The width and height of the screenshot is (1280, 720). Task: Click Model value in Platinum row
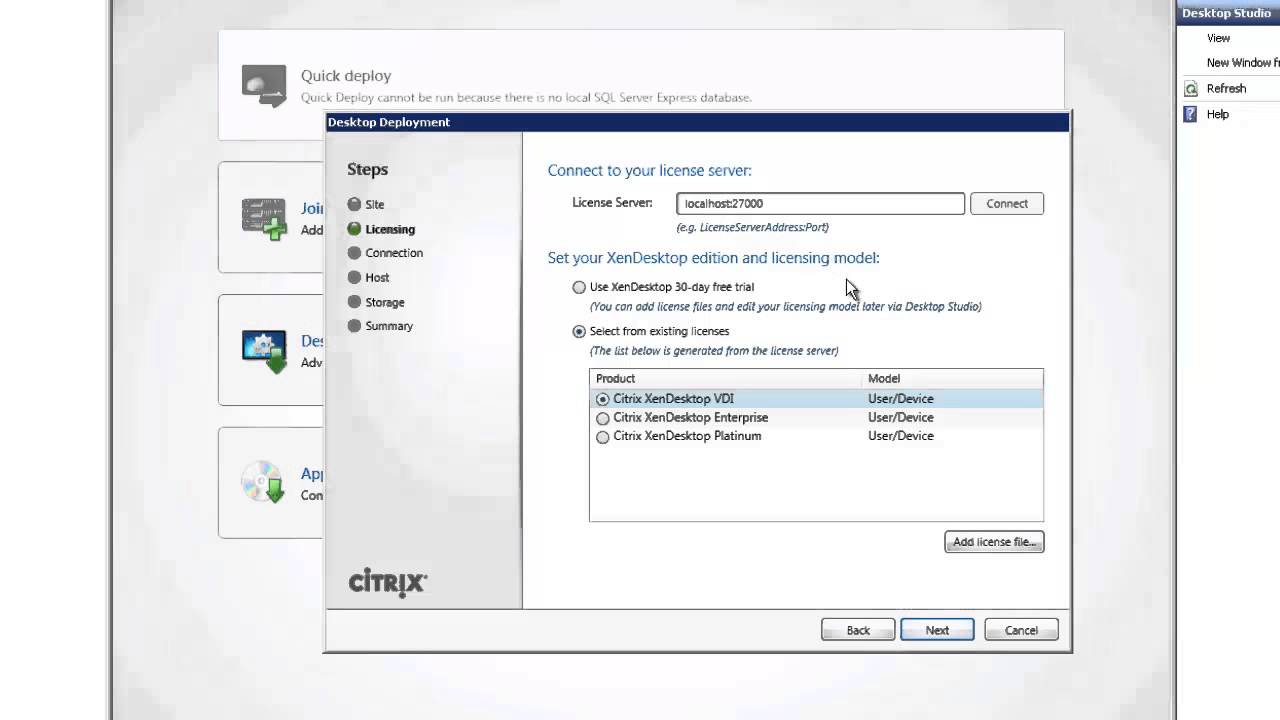[901, 436]
